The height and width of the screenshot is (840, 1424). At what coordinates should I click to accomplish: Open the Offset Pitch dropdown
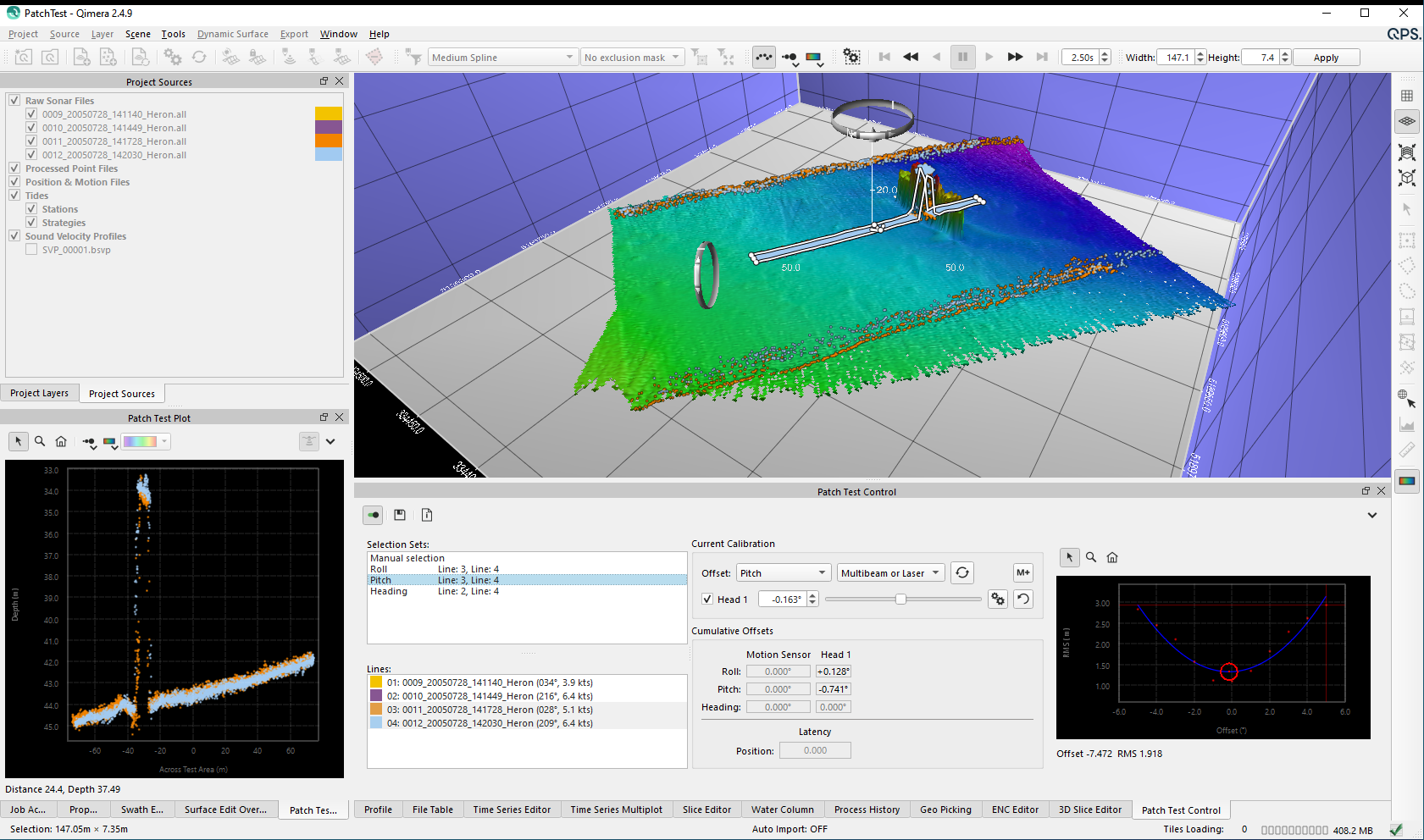(783, 573)
